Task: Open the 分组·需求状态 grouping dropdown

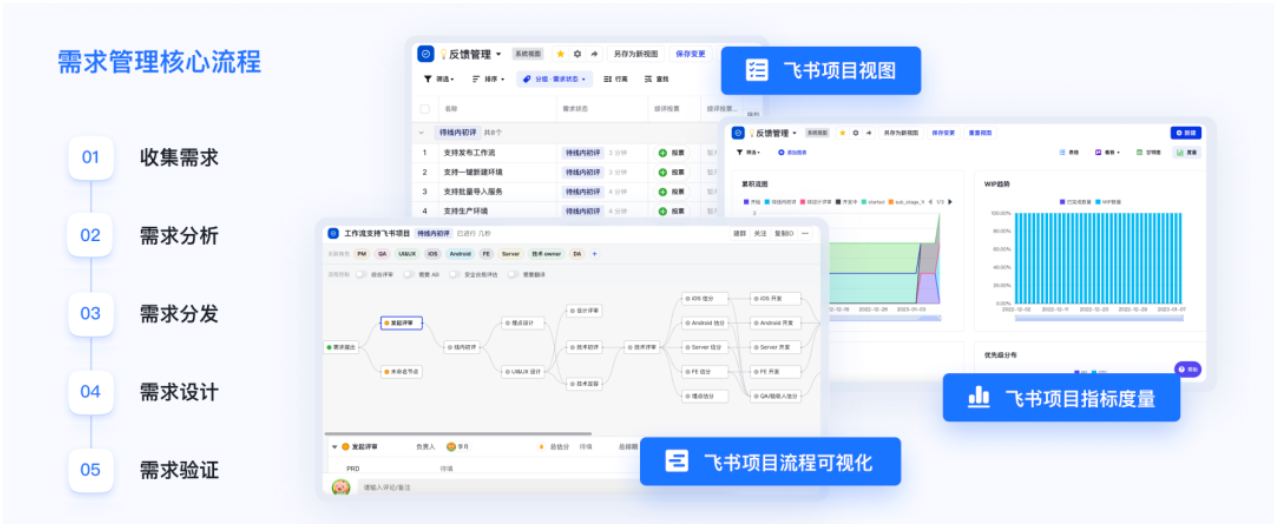Action: point(554,79)
